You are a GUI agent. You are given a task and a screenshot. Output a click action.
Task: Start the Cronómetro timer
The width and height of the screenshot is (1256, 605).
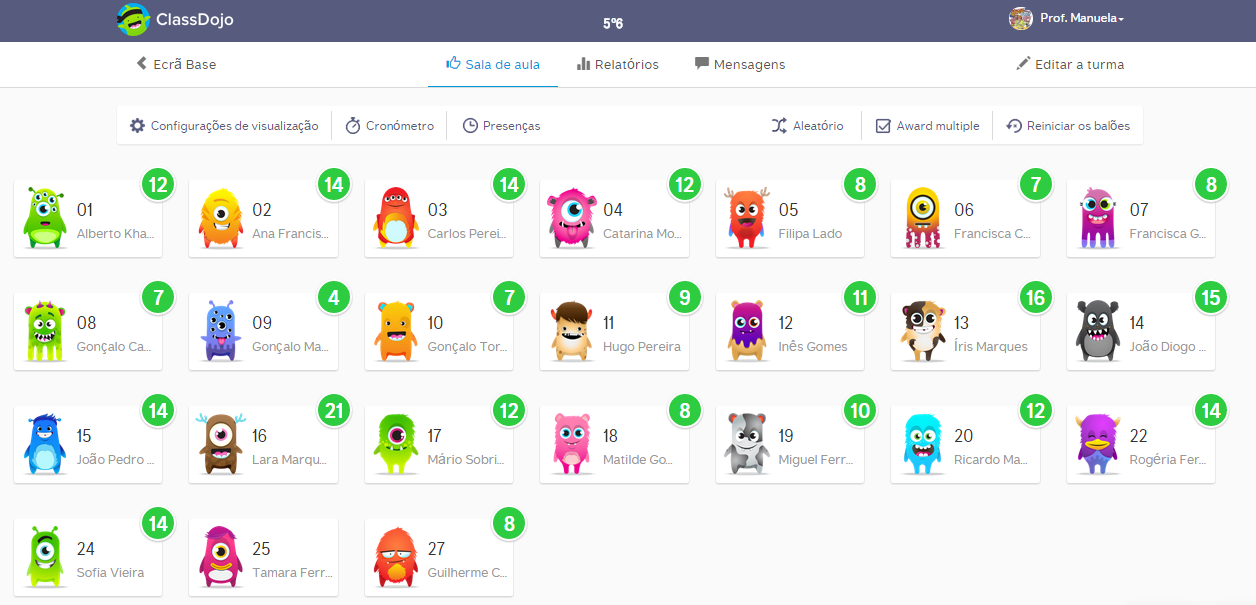[389, 126]
